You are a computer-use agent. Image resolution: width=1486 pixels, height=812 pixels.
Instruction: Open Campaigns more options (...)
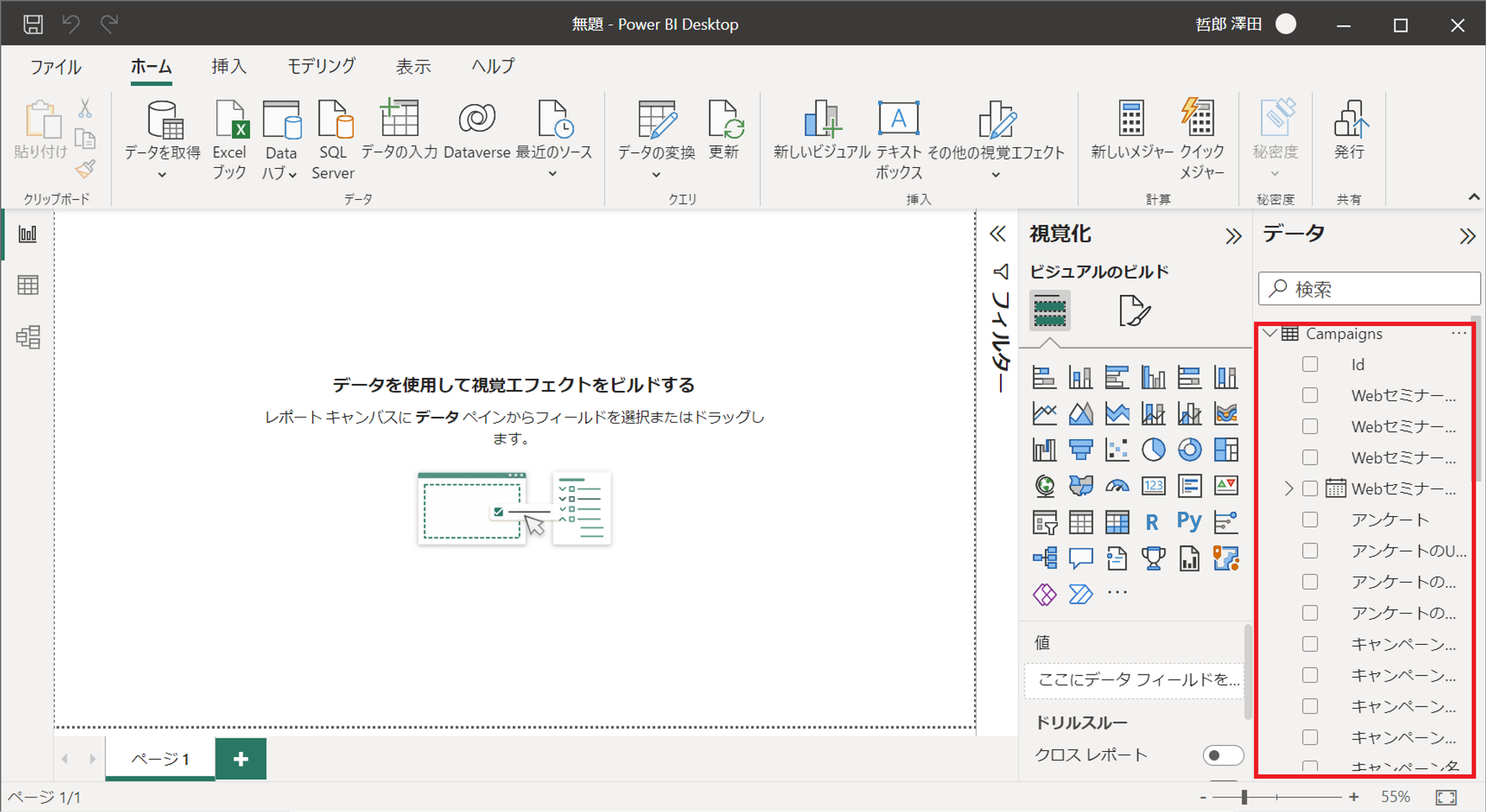coord(1459,333)
